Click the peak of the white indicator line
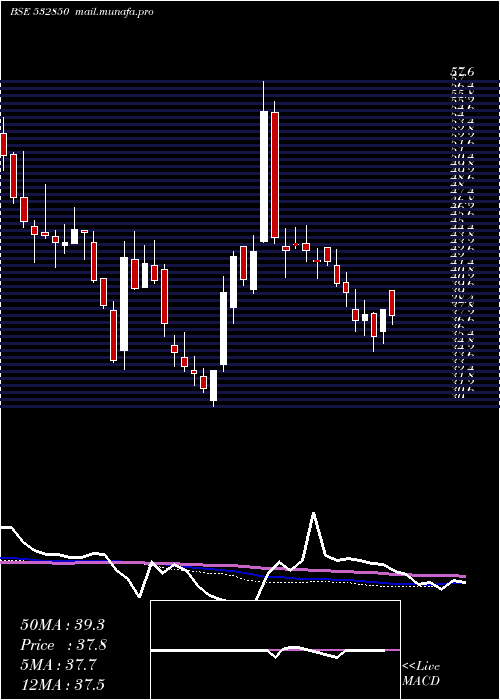Screen dimensions: 500x700 pyautogui.click(x=314, y=513)
